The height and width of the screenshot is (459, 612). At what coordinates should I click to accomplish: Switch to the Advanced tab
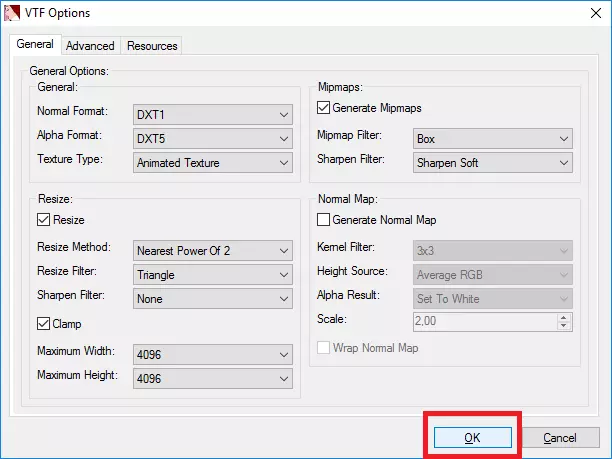90,46
